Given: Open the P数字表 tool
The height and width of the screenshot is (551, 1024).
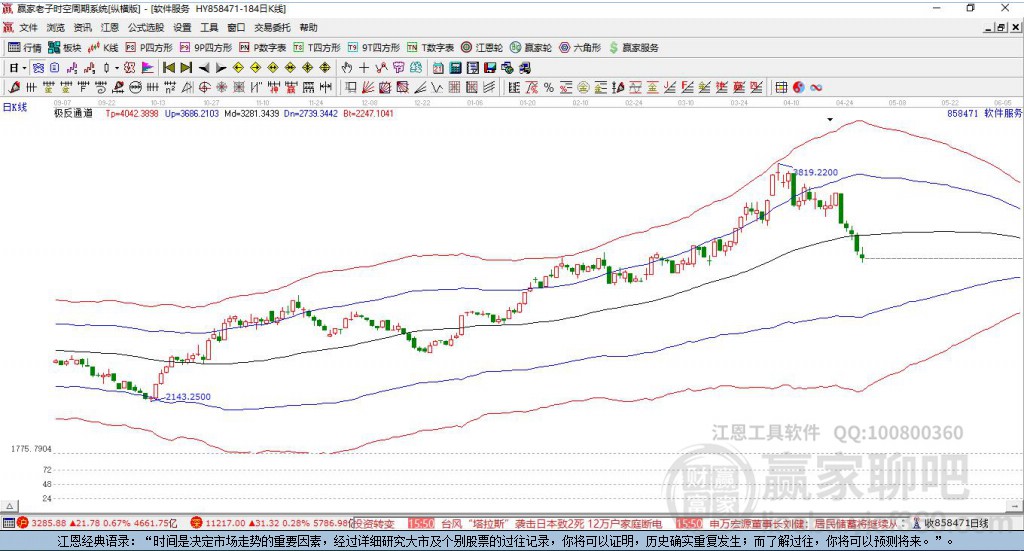Looking at the screenshot, I should [263, 48].
